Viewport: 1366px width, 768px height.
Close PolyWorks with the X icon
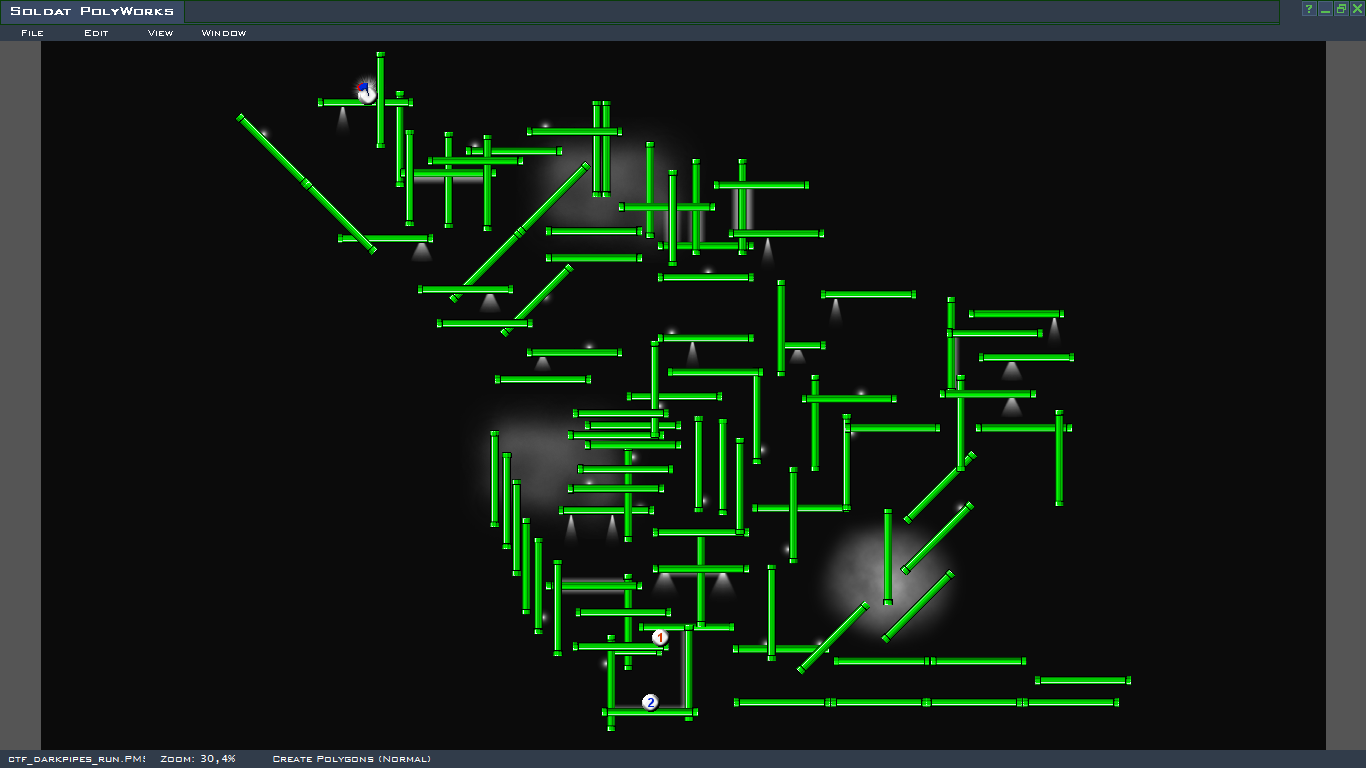(1357, 9)
